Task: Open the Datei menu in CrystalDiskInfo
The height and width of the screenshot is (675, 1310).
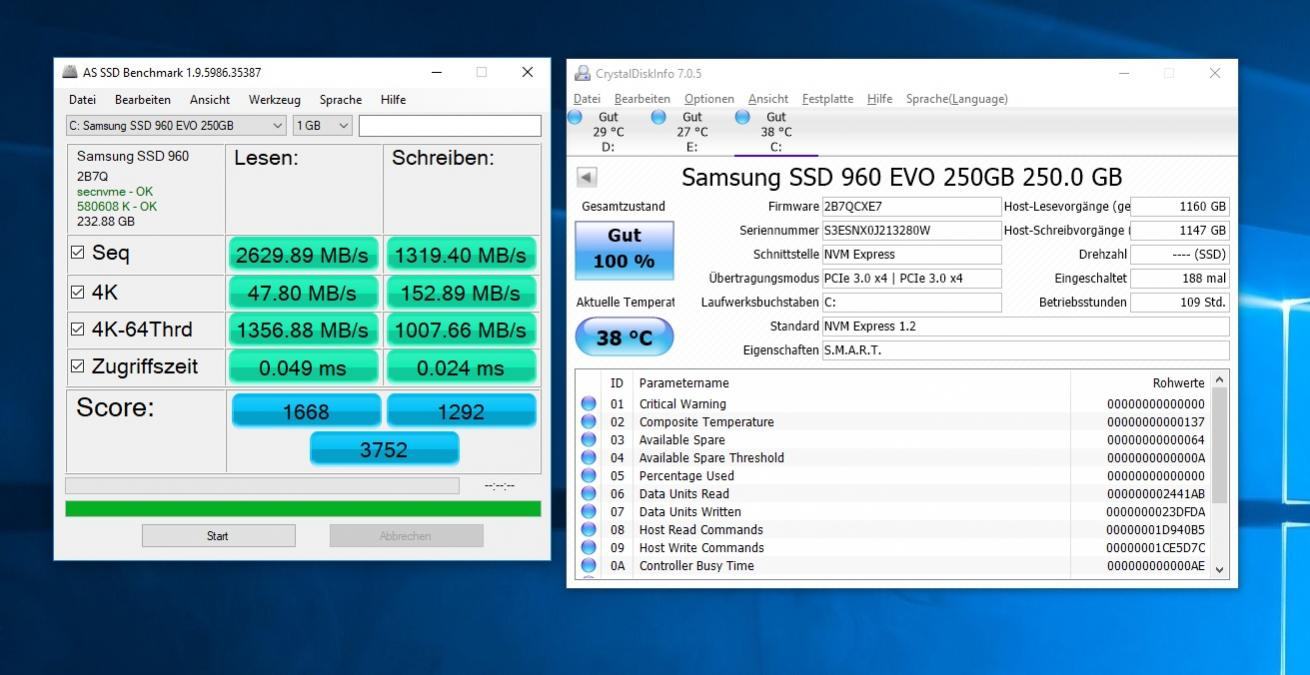Action: (x=587, y=99)
